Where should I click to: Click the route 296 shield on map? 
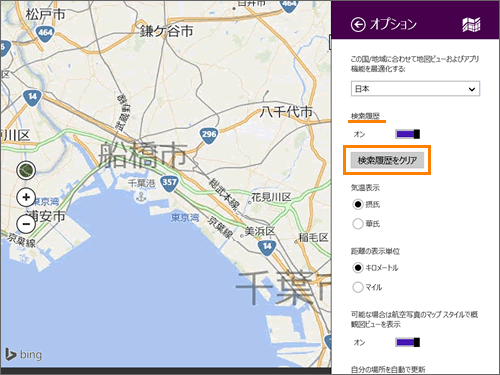(209, 135)
